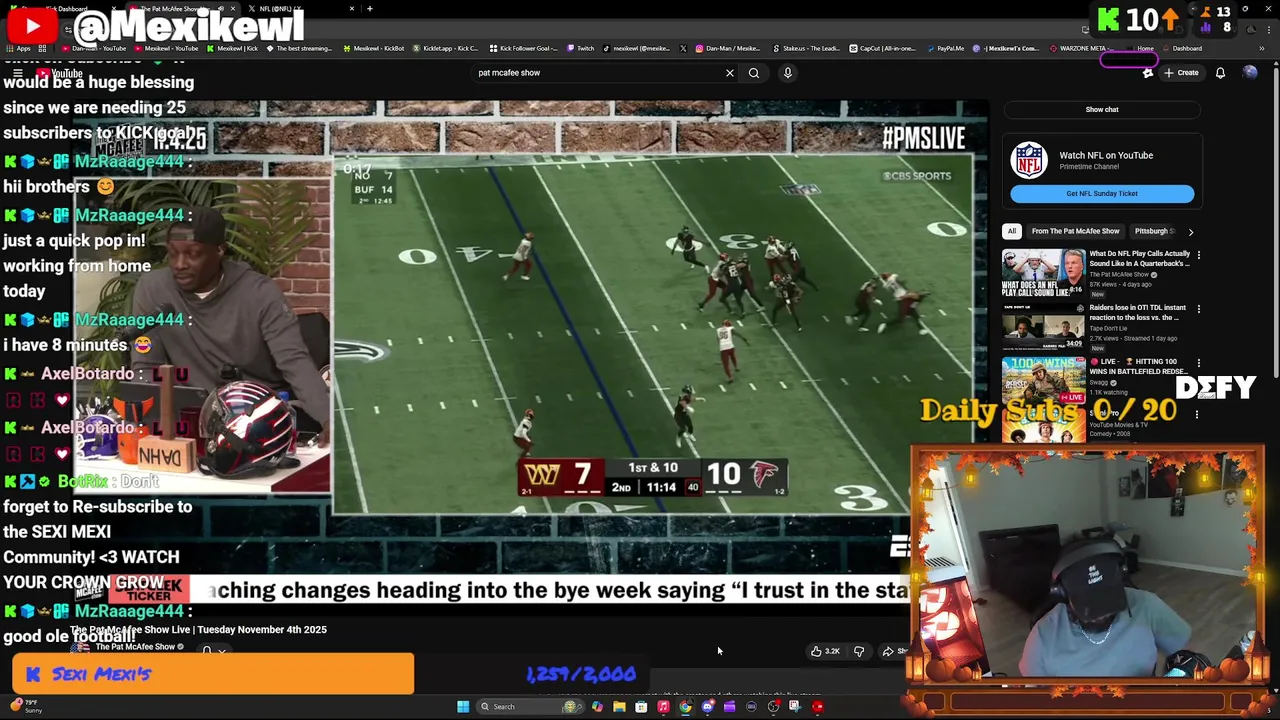Open Raiders lose in OT video thumbnail
Screen dimensions: 1280x720
tap(1043, 327)
